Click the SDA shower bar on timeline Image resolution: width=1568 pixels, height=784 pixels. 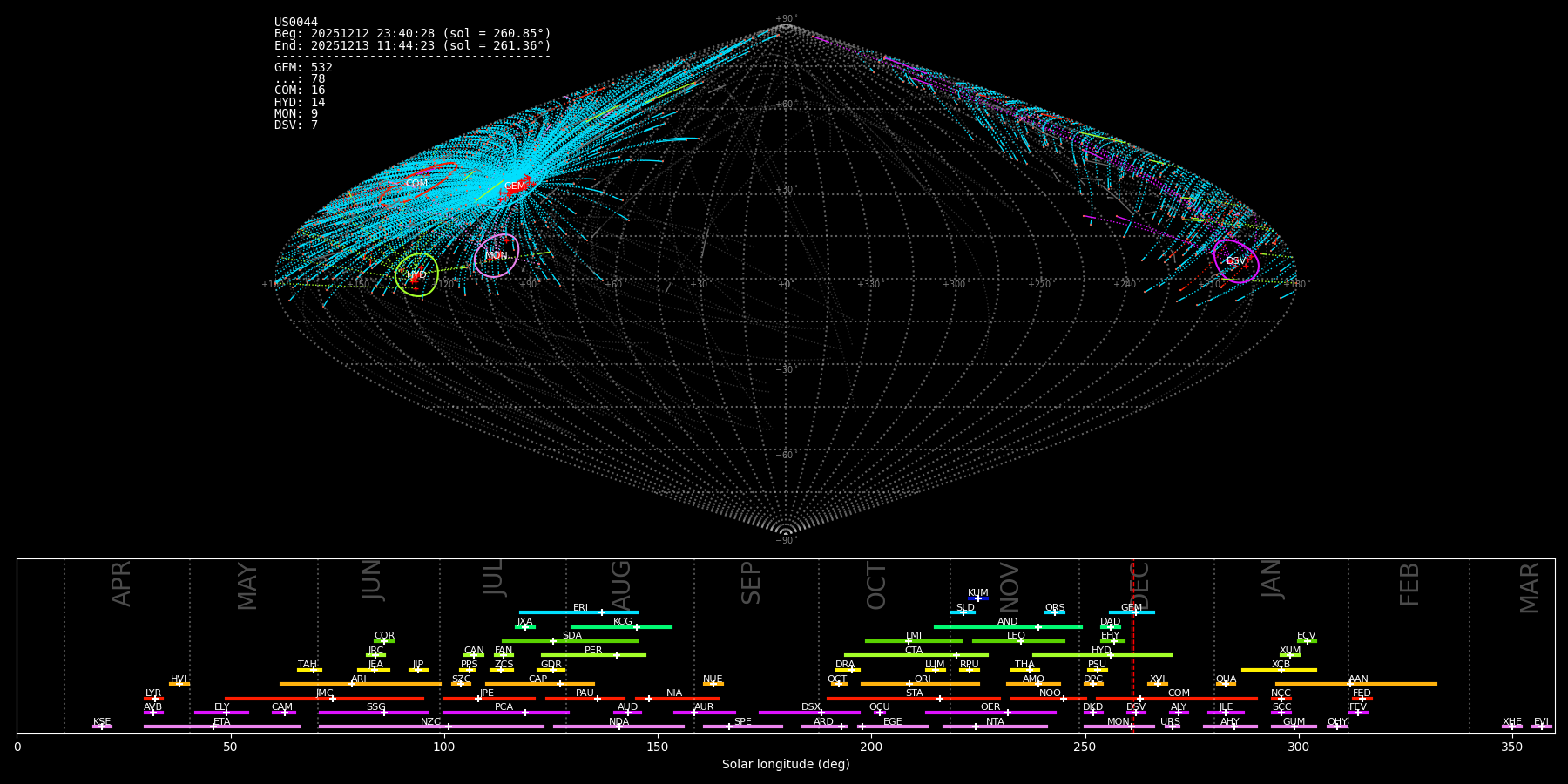pos(570,641)
